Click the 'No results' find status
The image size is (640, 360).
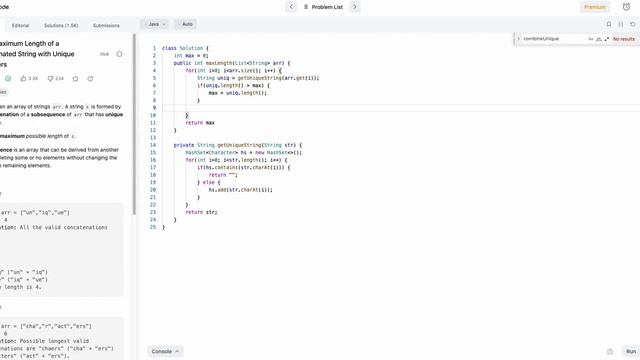[x=624, y=39]
